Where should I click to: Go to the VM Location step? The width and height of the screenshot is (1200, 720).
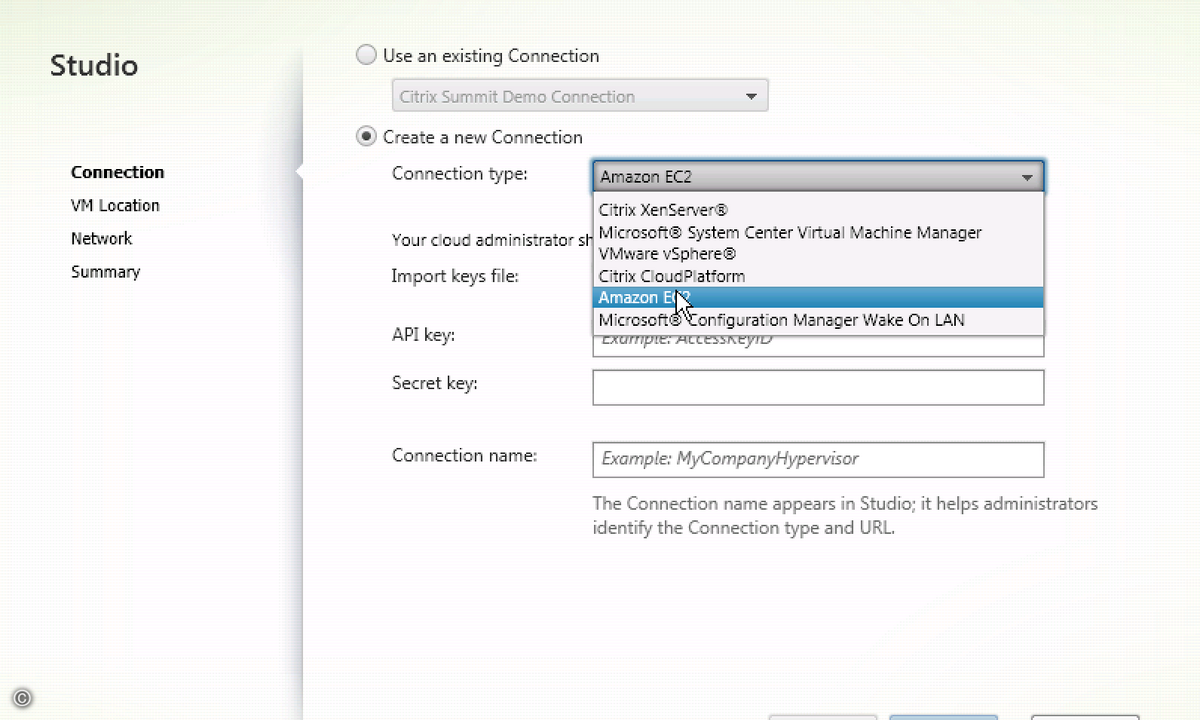pos(115,205)
